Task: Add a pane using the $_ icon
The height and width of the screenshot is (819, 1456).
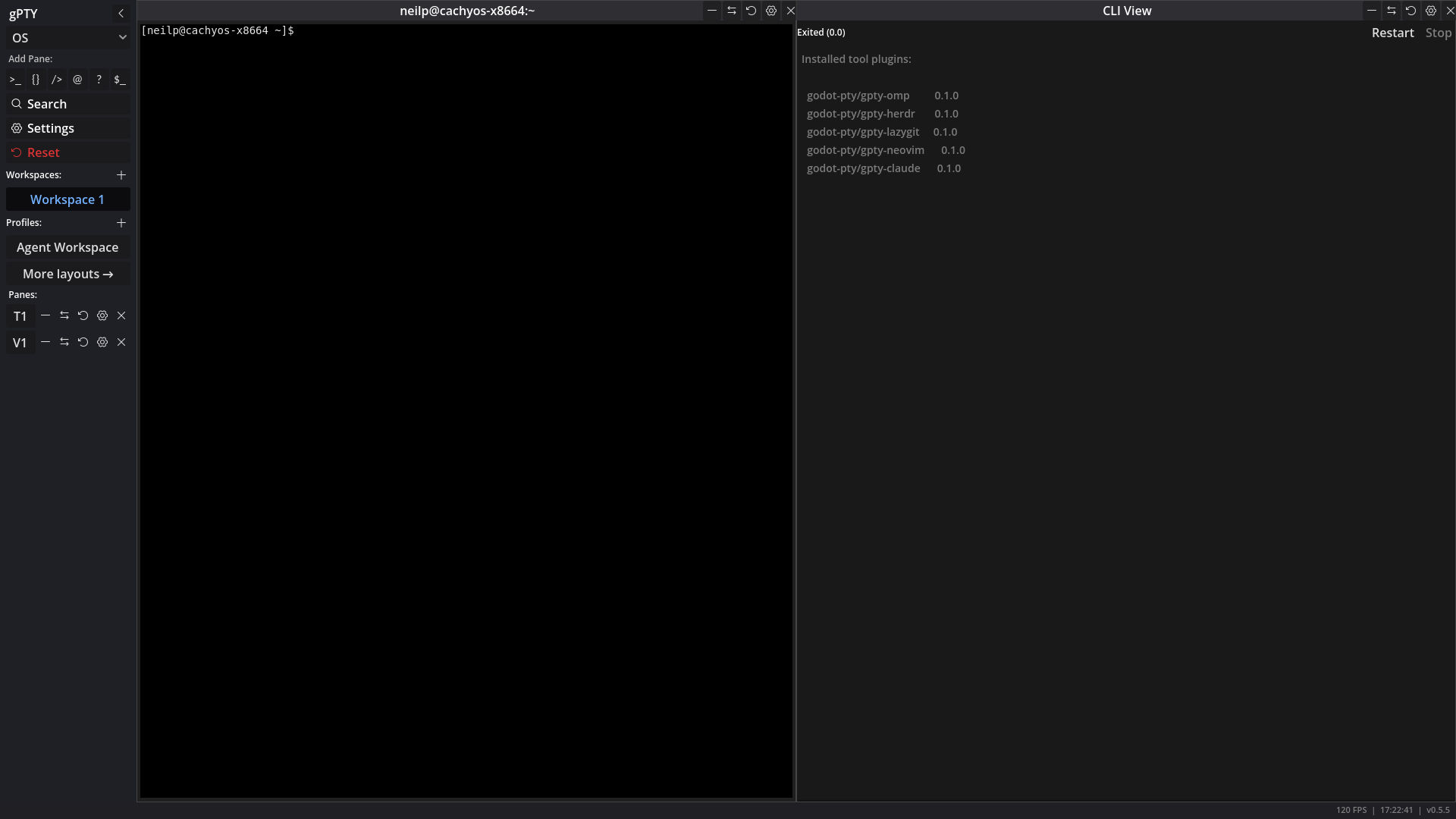Action: point(120,80)
